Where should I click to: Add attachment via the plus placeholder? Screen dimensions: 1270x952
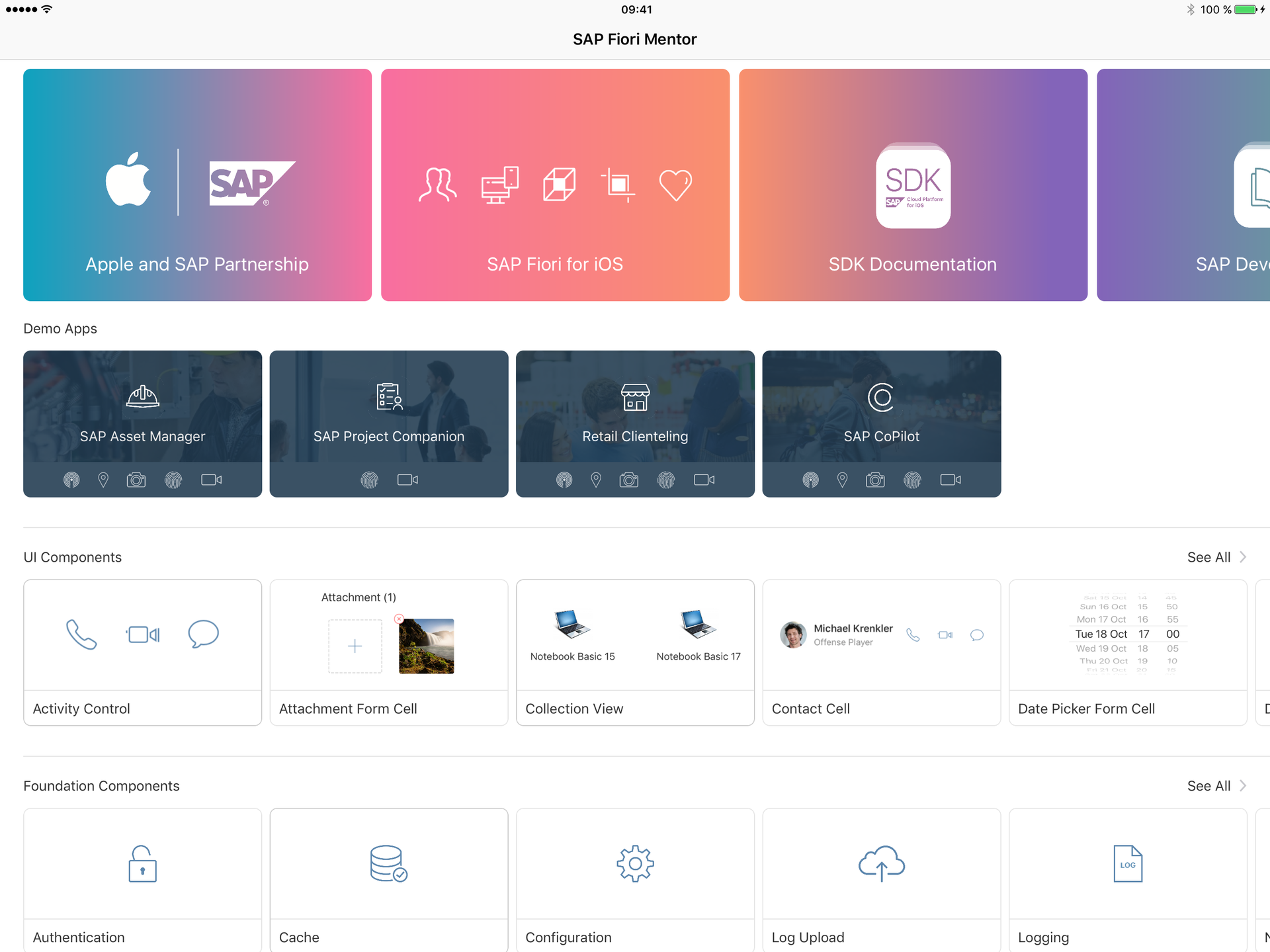pos(355,646)
